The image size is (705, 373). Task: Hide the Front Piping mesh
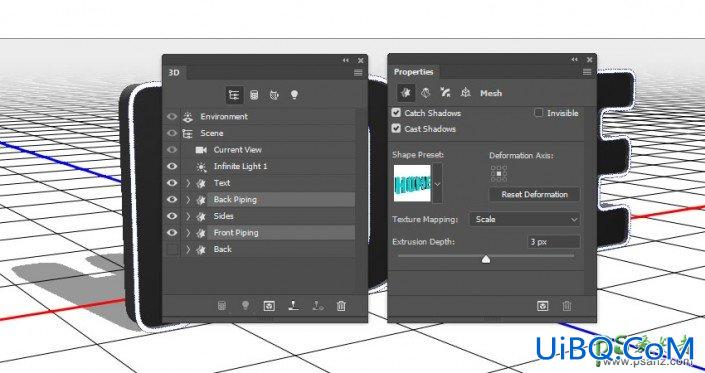[x=172, y=233]
